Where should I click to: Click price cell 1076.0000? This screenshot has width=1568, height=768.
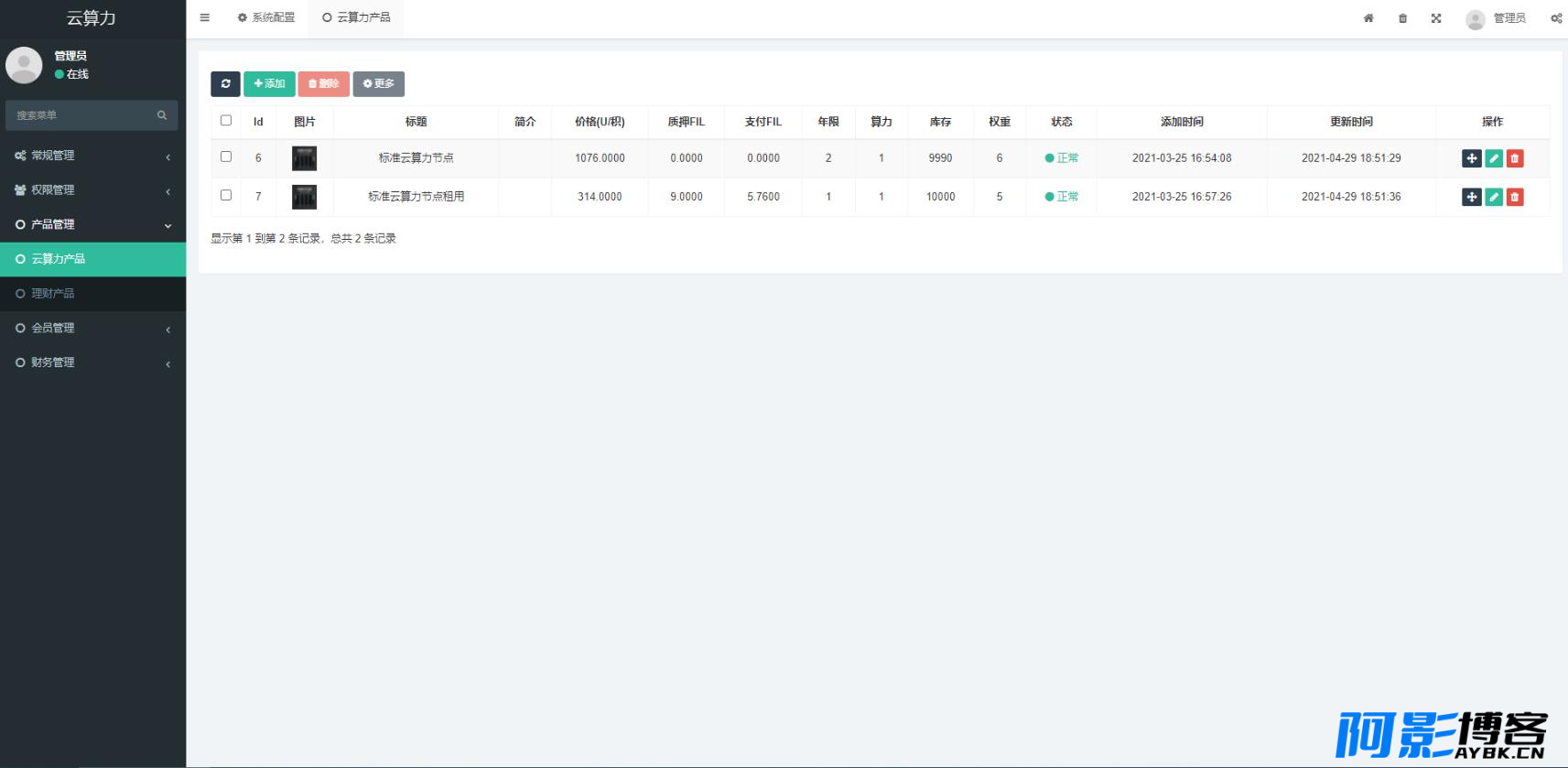tap(600, 158)
